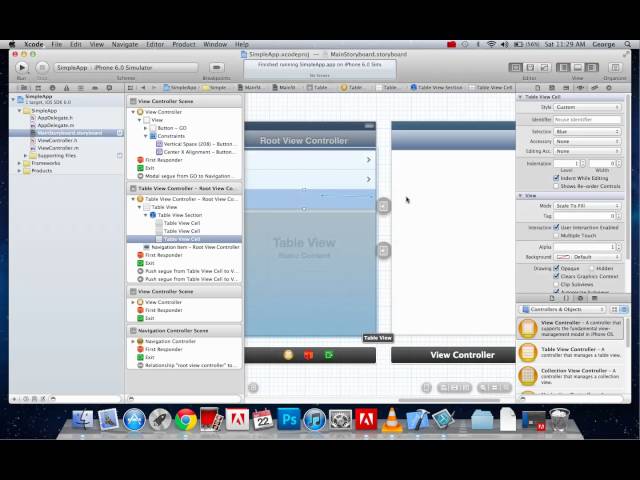
Task: Select the Standard editor button
Action: pyautogui.click(x=516, y=67)
